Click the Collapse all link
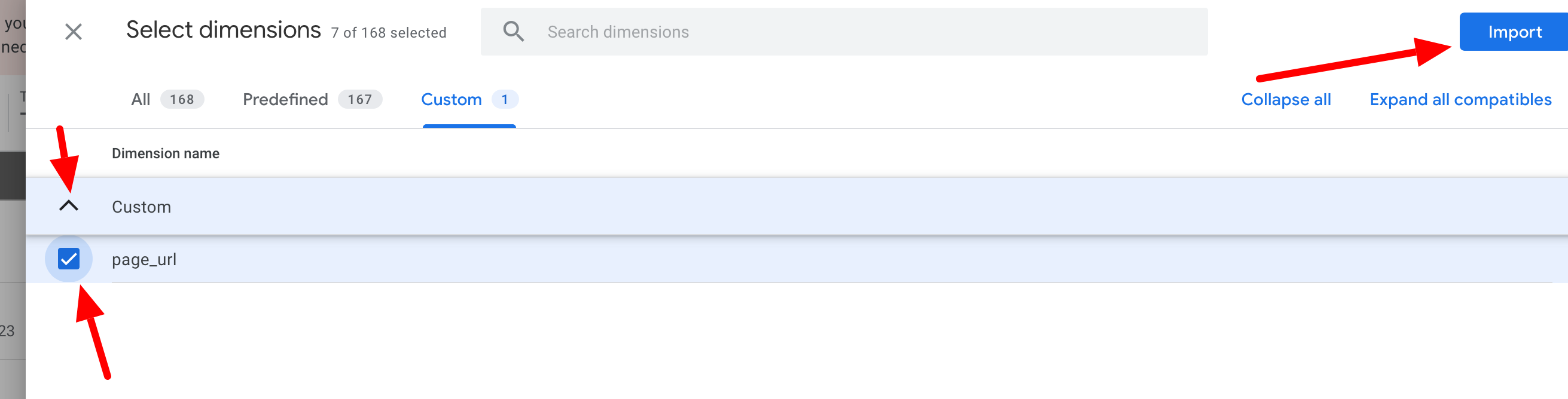Viewport: 1568px width, 399px height. pyautogui.click(x=1286, y=99)
